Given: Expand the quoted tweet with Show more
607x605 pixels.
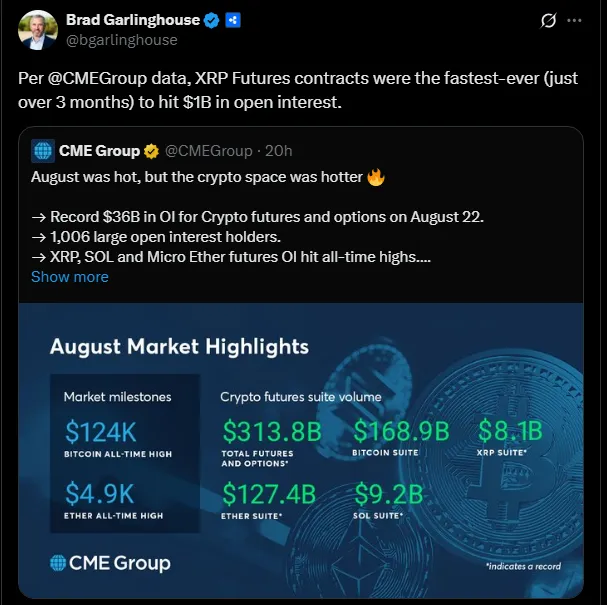Looking at the screenshot, I should tap(70, 277).
